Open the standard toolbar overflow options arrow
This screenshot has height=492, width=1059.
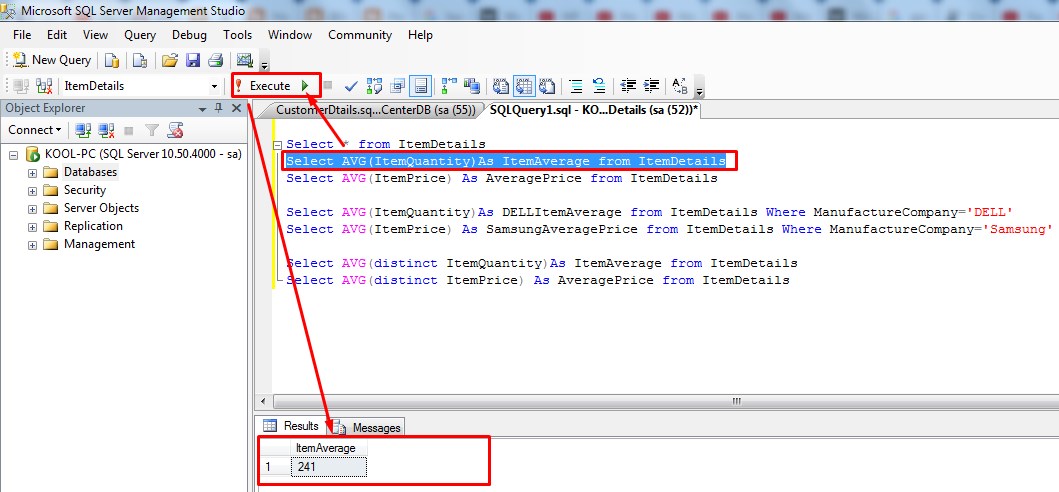coord(264,65)
